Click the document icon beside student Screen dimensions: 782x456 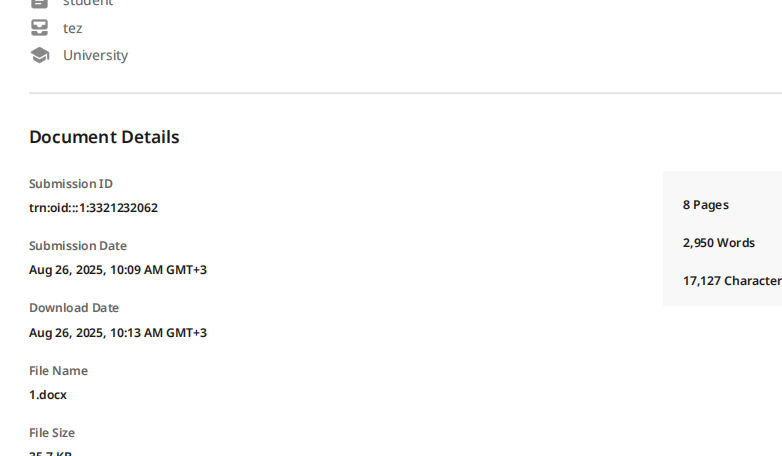pos(39,3)
